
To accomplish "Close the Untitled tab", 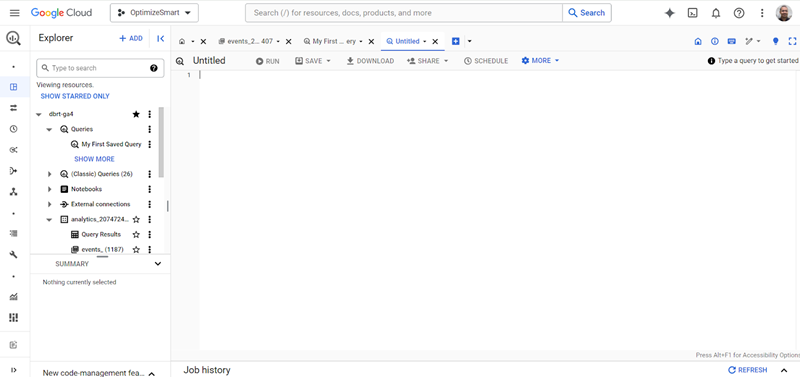I will click(x=435, y=42).
